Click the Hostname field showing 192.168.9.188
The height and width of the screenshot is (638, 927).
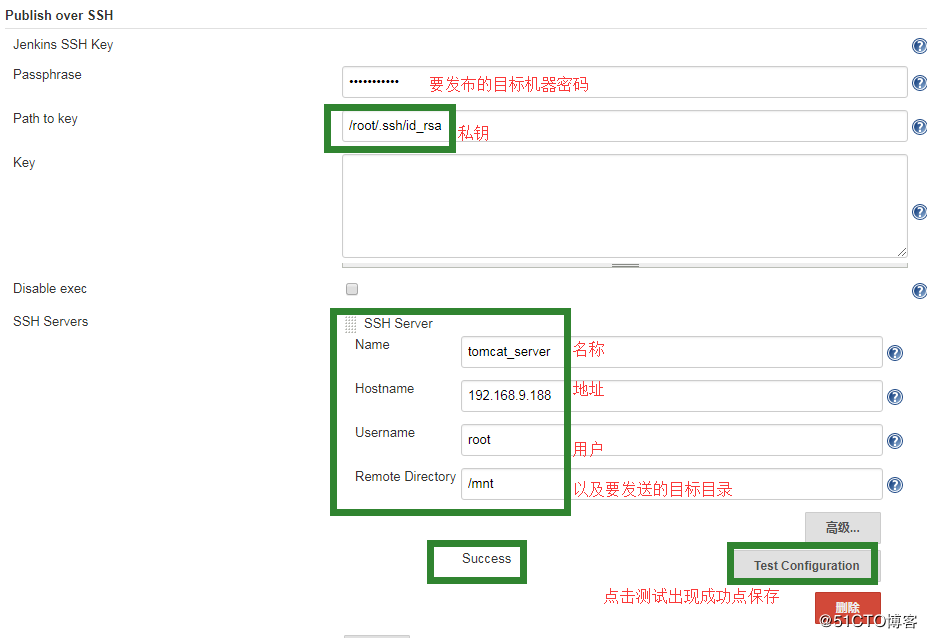click(x=671, y=396)
